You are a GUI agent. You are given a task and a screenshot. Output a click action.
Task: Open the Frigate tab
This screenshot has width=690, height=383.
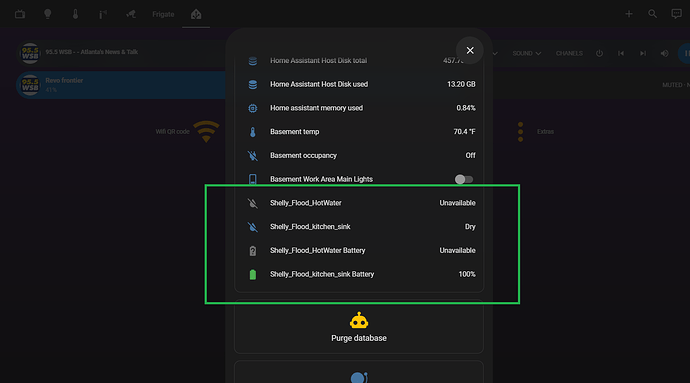click(163, 14)
